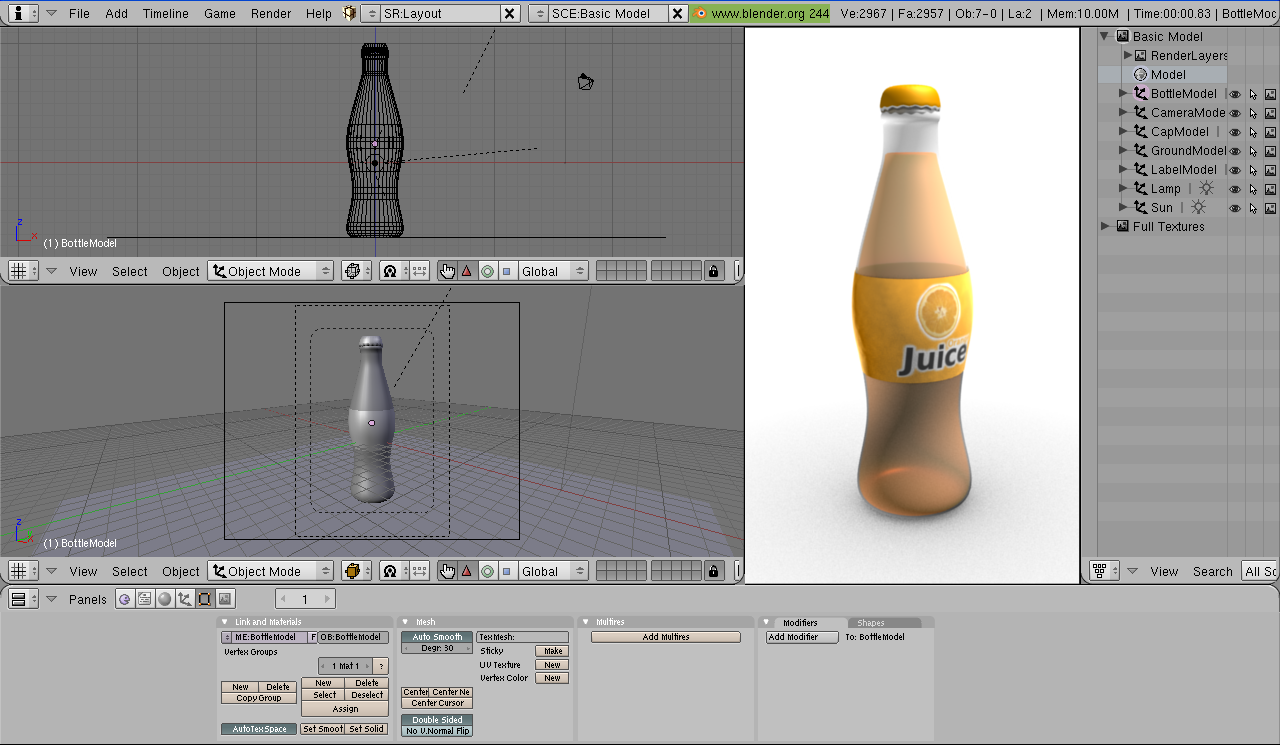Viewport: 1280px width, 745px height.
Task: Expand the Full Textures tree entry
Action: tap(1104, 226)
